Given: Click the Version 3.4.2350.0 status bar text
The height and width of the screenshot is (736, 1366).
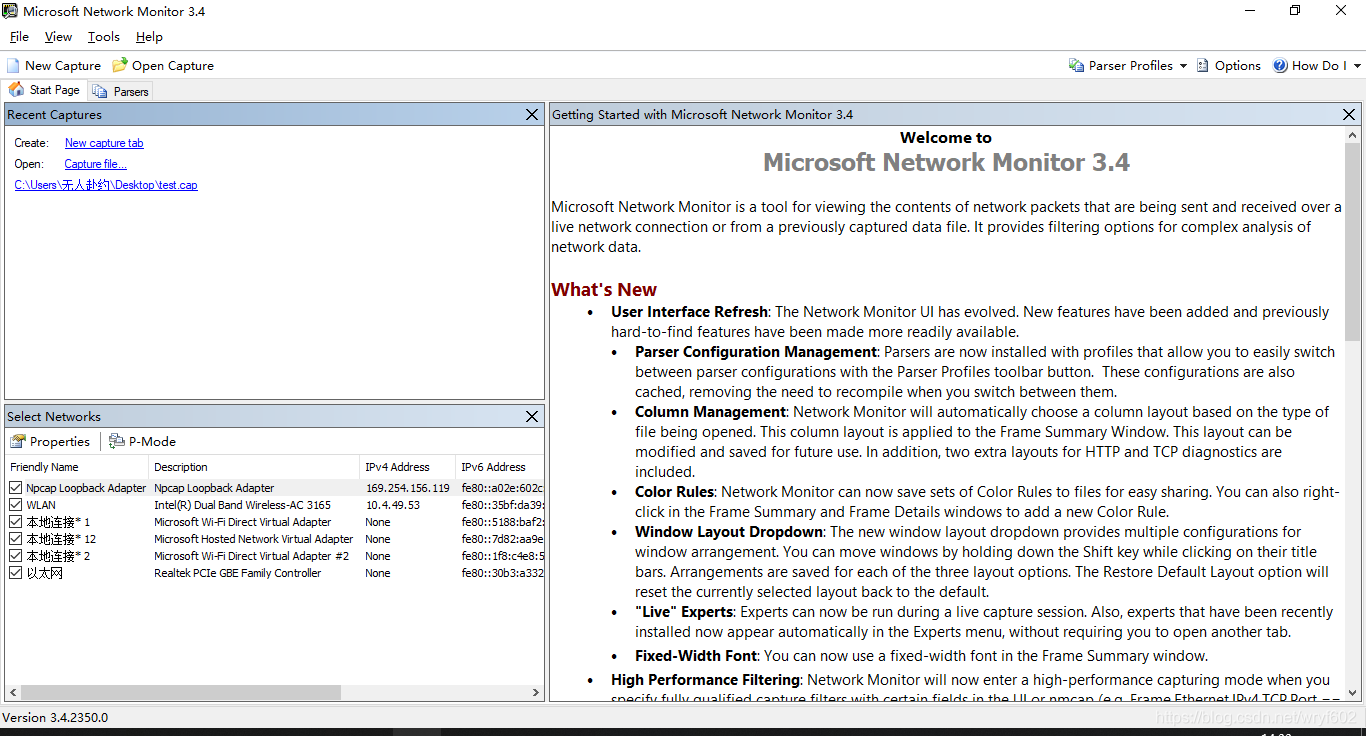Looking at the screenshot, I should click(x=55, y=717).
